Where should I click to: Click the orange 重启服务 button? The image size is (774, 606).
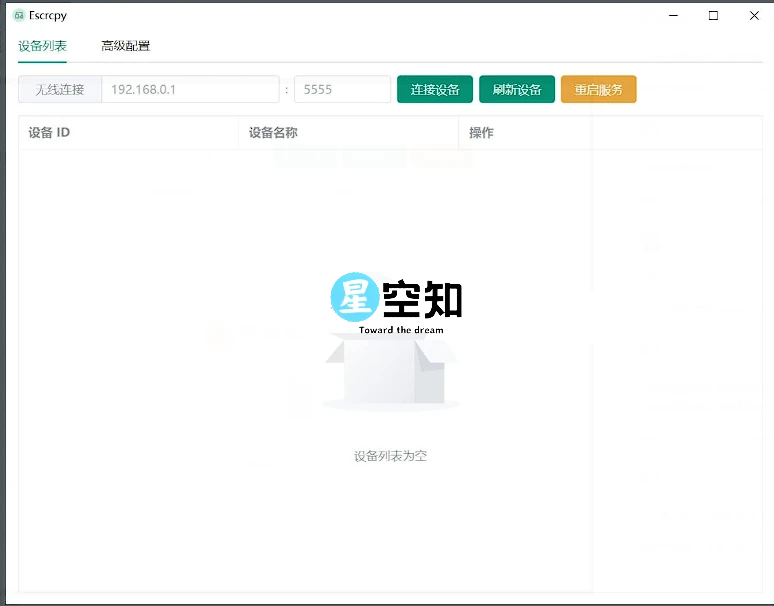(x=599, y=89)
